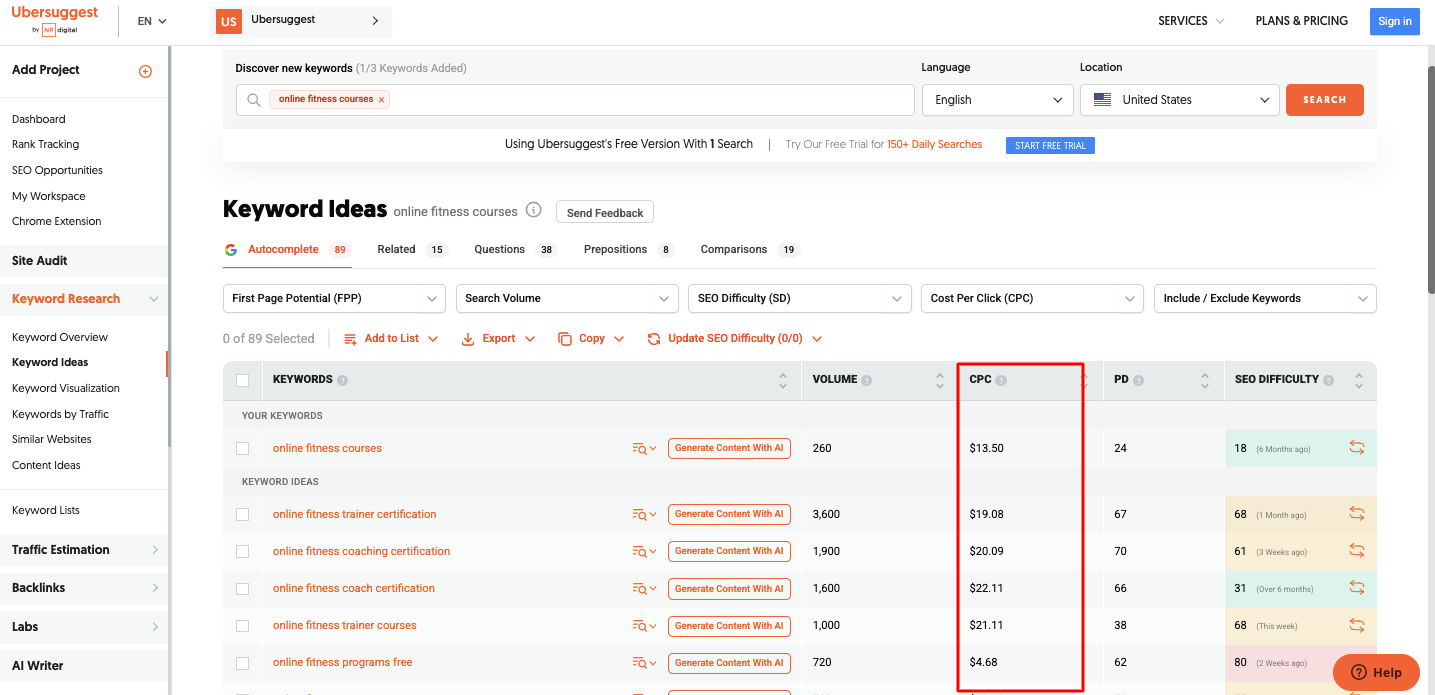Open the Search Volume filter

(x=567, y=298)
